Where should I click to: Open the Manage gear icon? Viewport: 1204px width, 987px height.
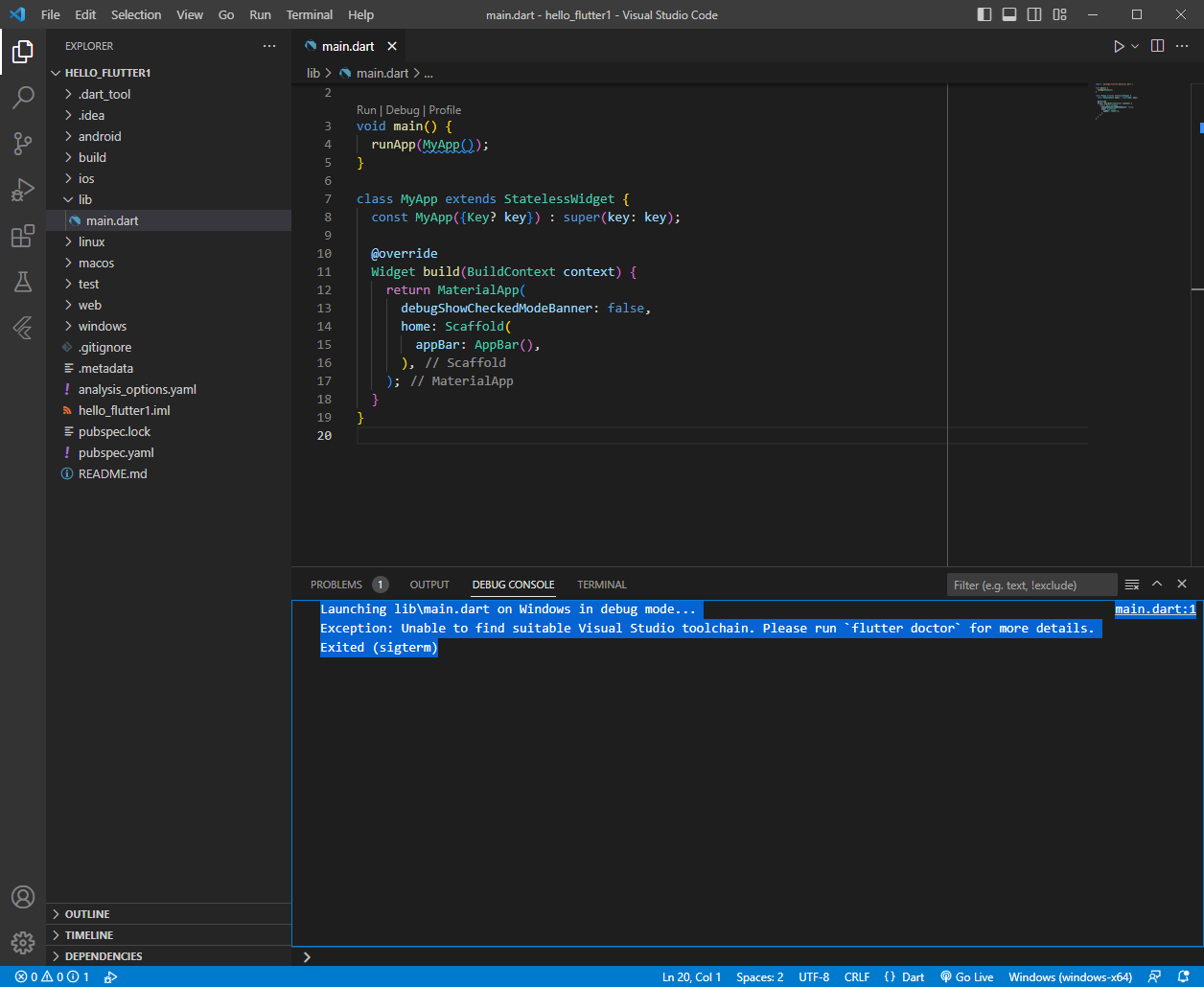[x=23, y=943]
